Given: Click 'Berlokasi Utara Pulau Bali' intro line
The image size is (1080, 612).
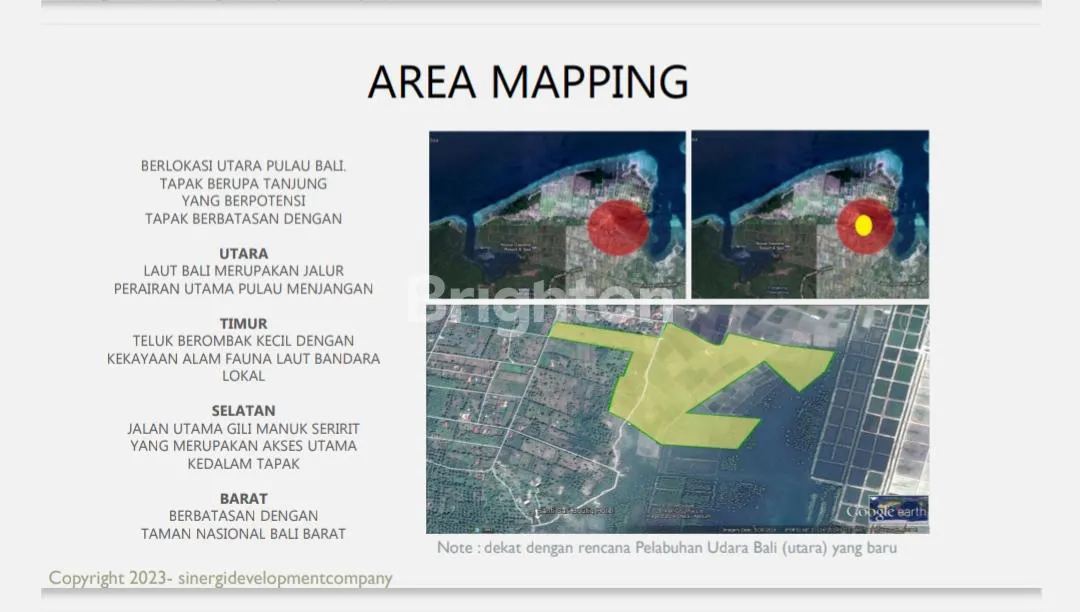Looking at the screenshot, I should (243, 166).
